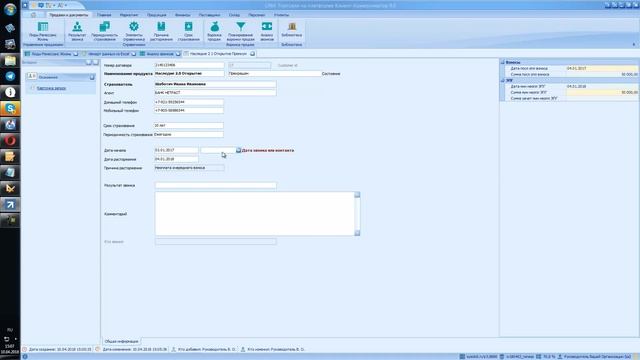Click Кто добавил entry in status bar
This screenshot has height=360, width=640.
coord(204,349)
